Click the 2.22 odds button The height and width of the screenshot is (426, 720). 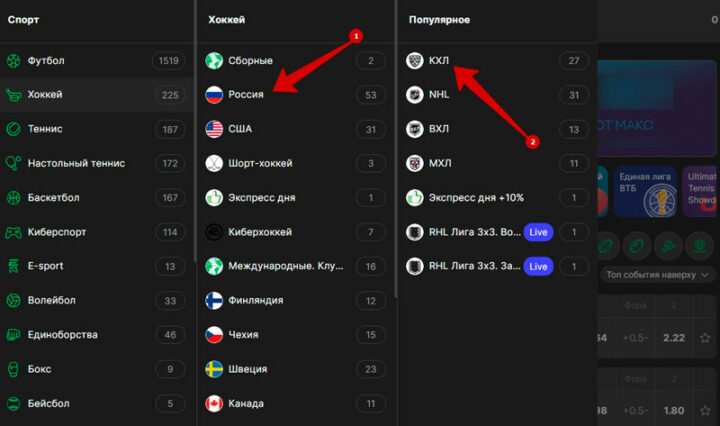(673, 338)
